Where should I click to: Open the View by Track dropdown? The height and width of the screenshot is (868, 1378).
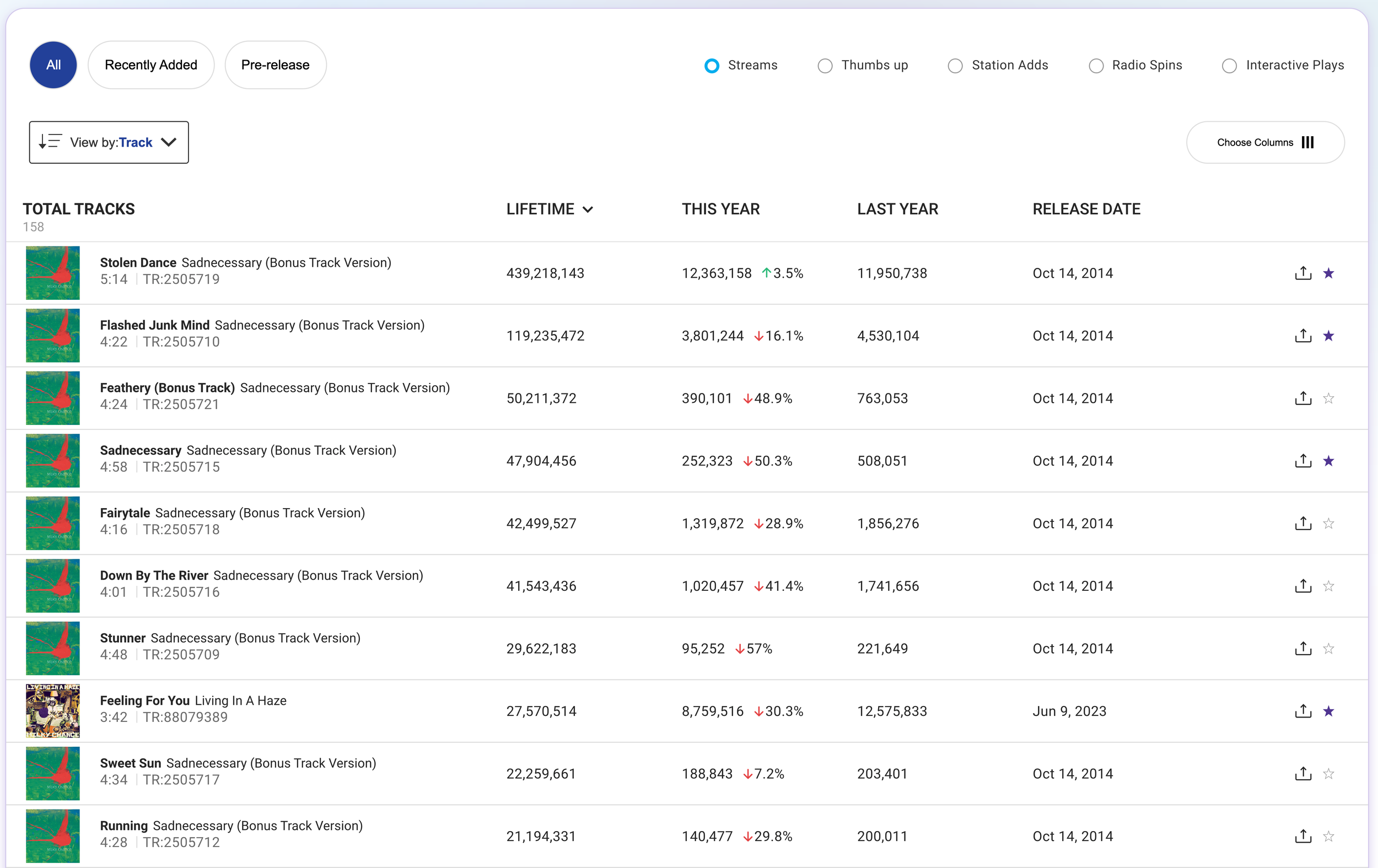click(x=109, y=143)
